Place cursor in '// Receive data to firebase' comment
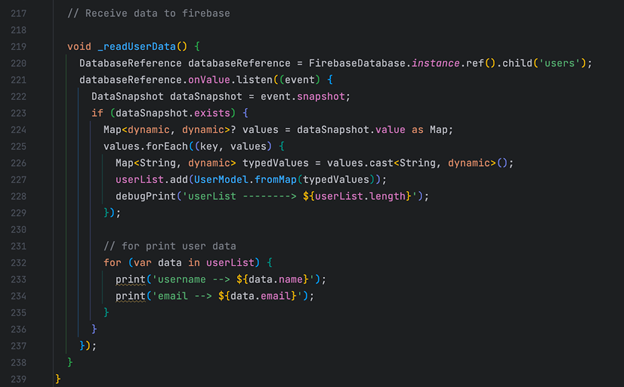This screenshot has height=387, width=624. coord(148,14)
